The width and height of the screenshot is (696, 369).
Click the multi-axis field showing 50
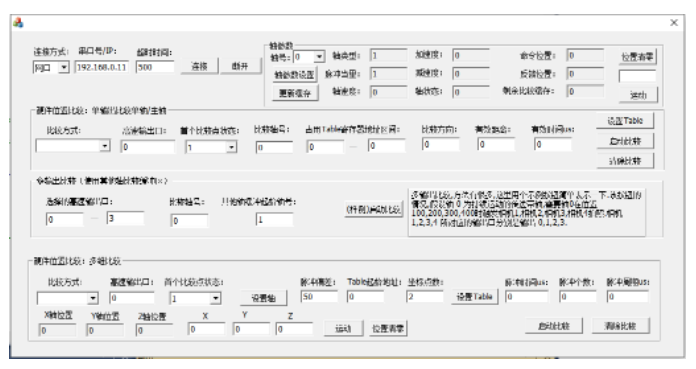(319, 296)
